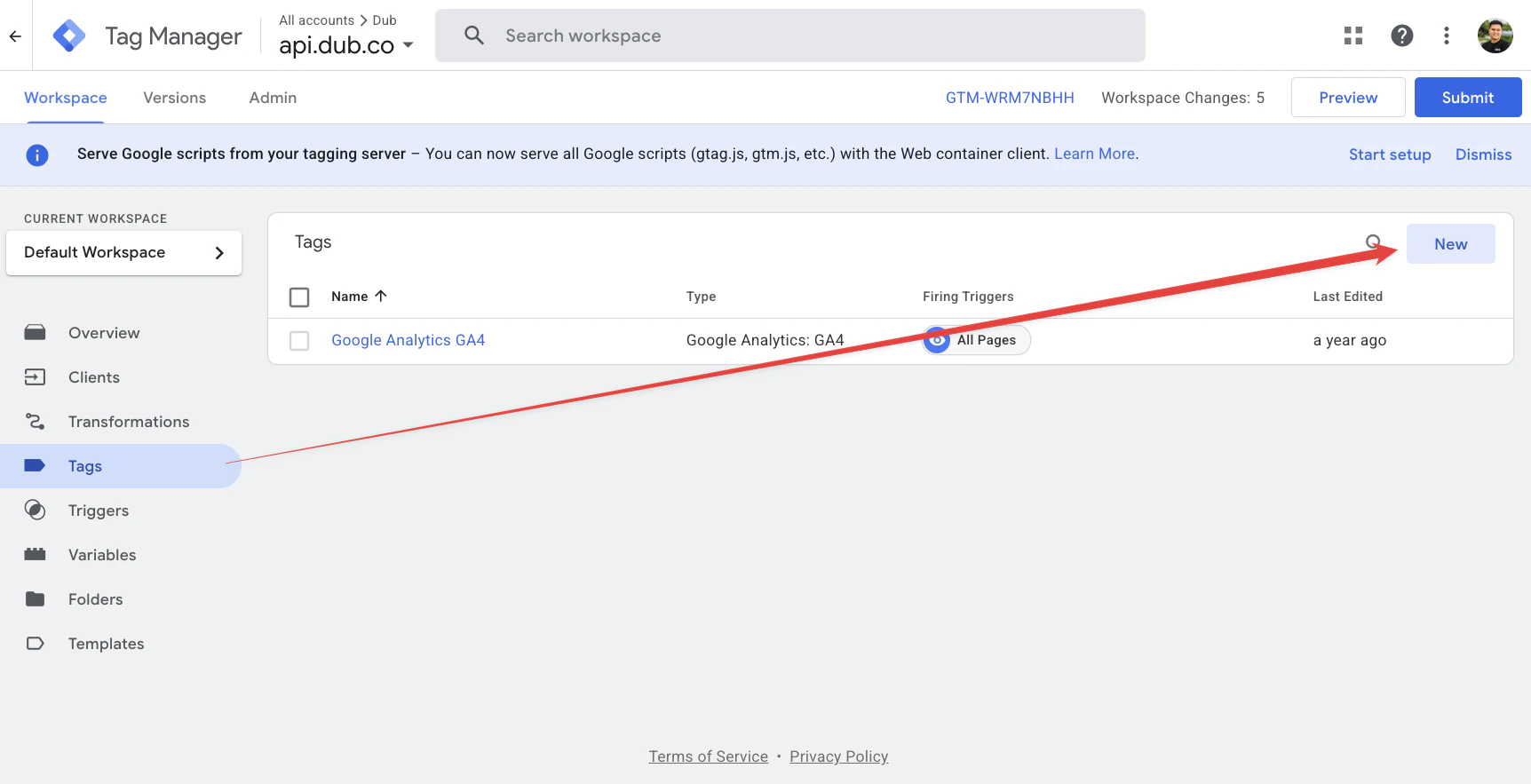Click the All Pages trigger chip
Image resolution: width=1531 pixels, height=784 pixels.
click(977, 340)
